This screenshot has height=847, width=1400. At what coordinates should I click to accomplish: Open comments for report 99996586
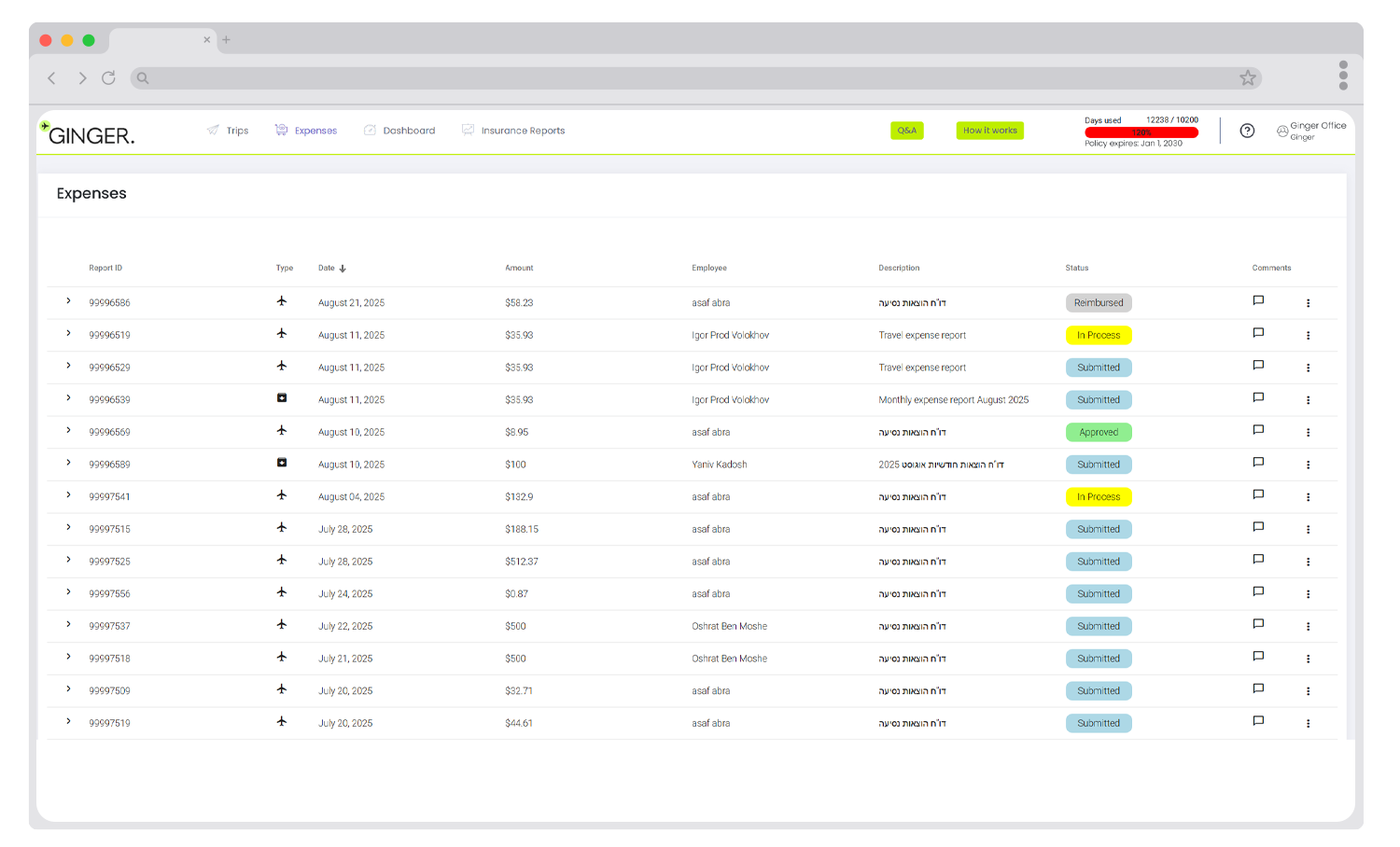1258,301
